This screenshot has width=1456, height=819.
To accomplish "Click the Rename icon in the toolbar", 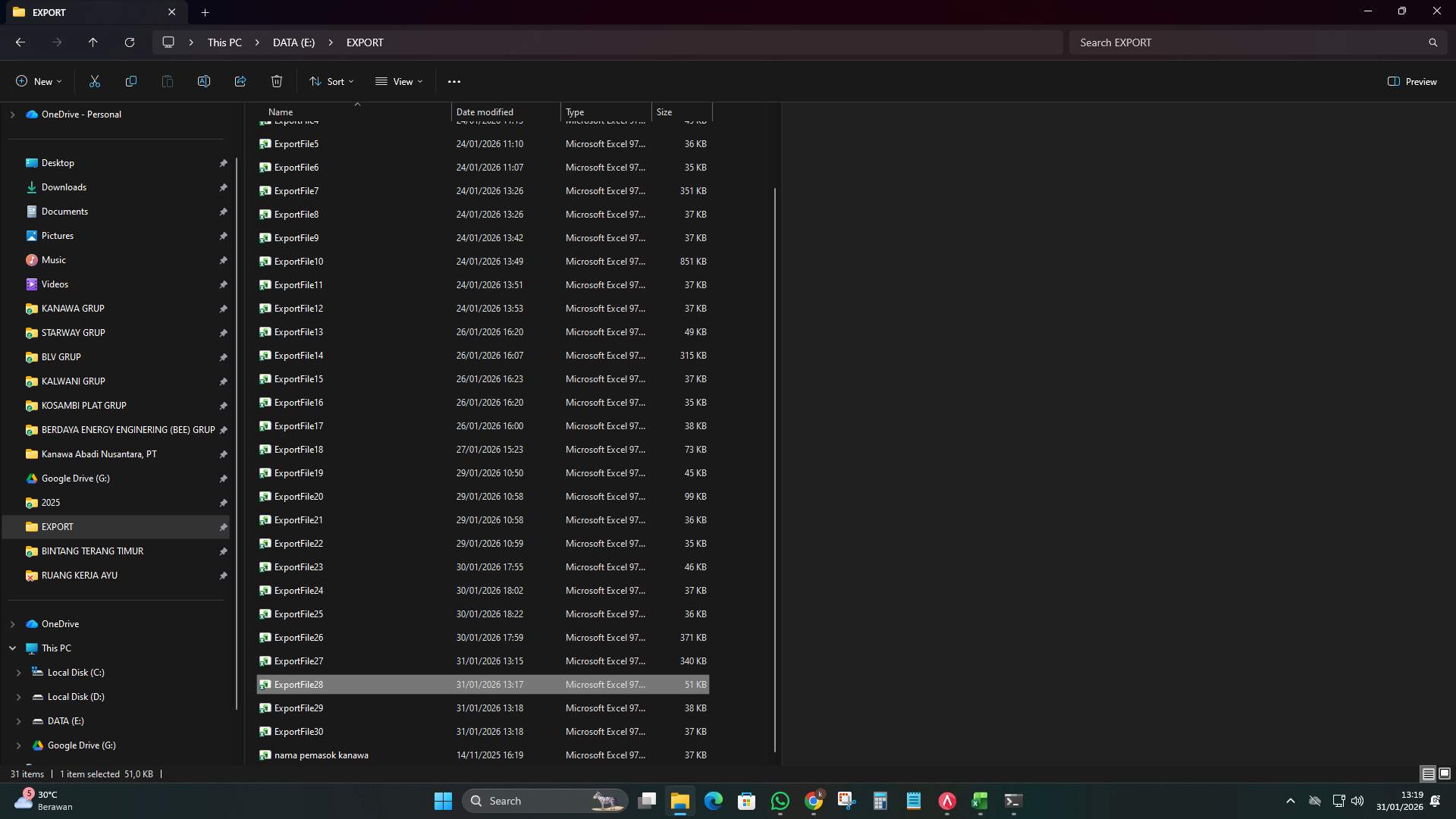I will pyautogui.click(x=203, y=81).
